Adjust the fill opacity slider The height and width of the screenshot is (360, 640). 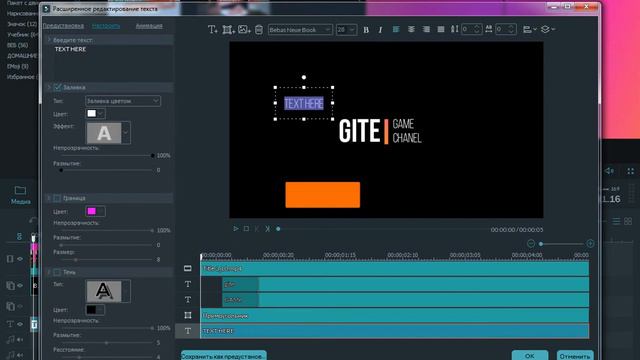point(107,156)
